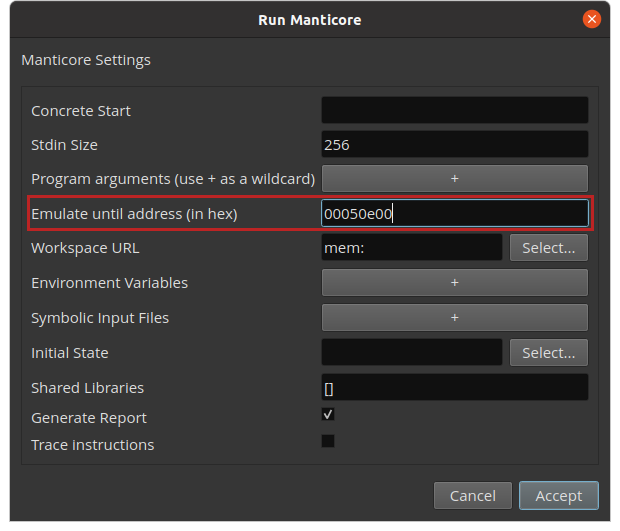Click the Shared Libraries input field
Viewport: 620px width, 531px height.
point(454,387)
